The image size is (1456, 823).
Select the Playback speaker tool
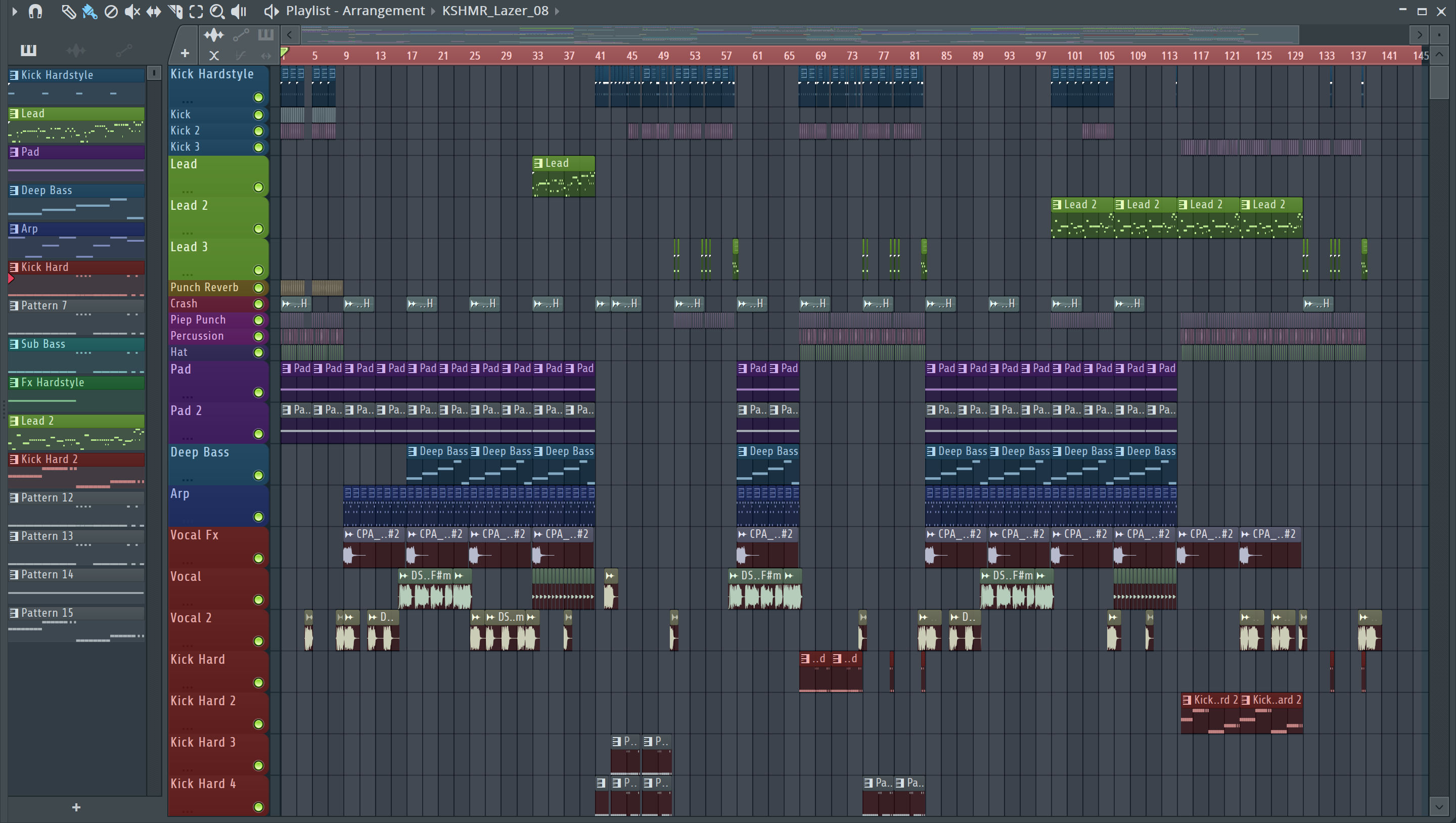[x=239, y=11]
